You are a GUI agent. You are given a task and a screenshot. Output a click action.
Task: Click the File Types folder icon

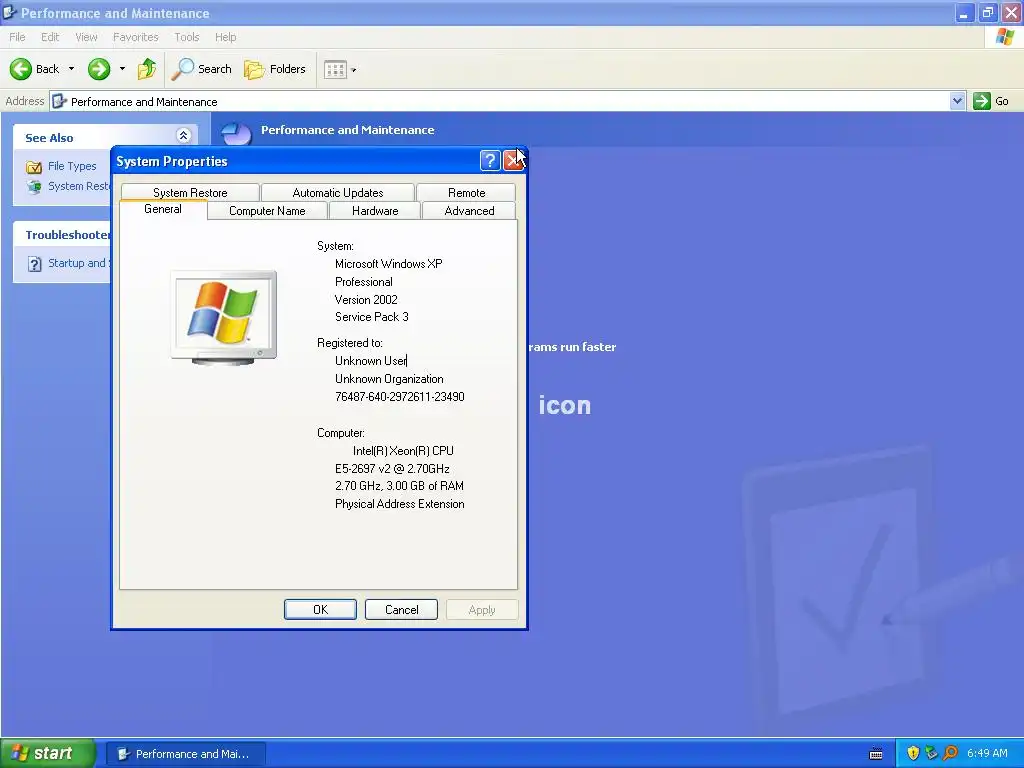34,167
